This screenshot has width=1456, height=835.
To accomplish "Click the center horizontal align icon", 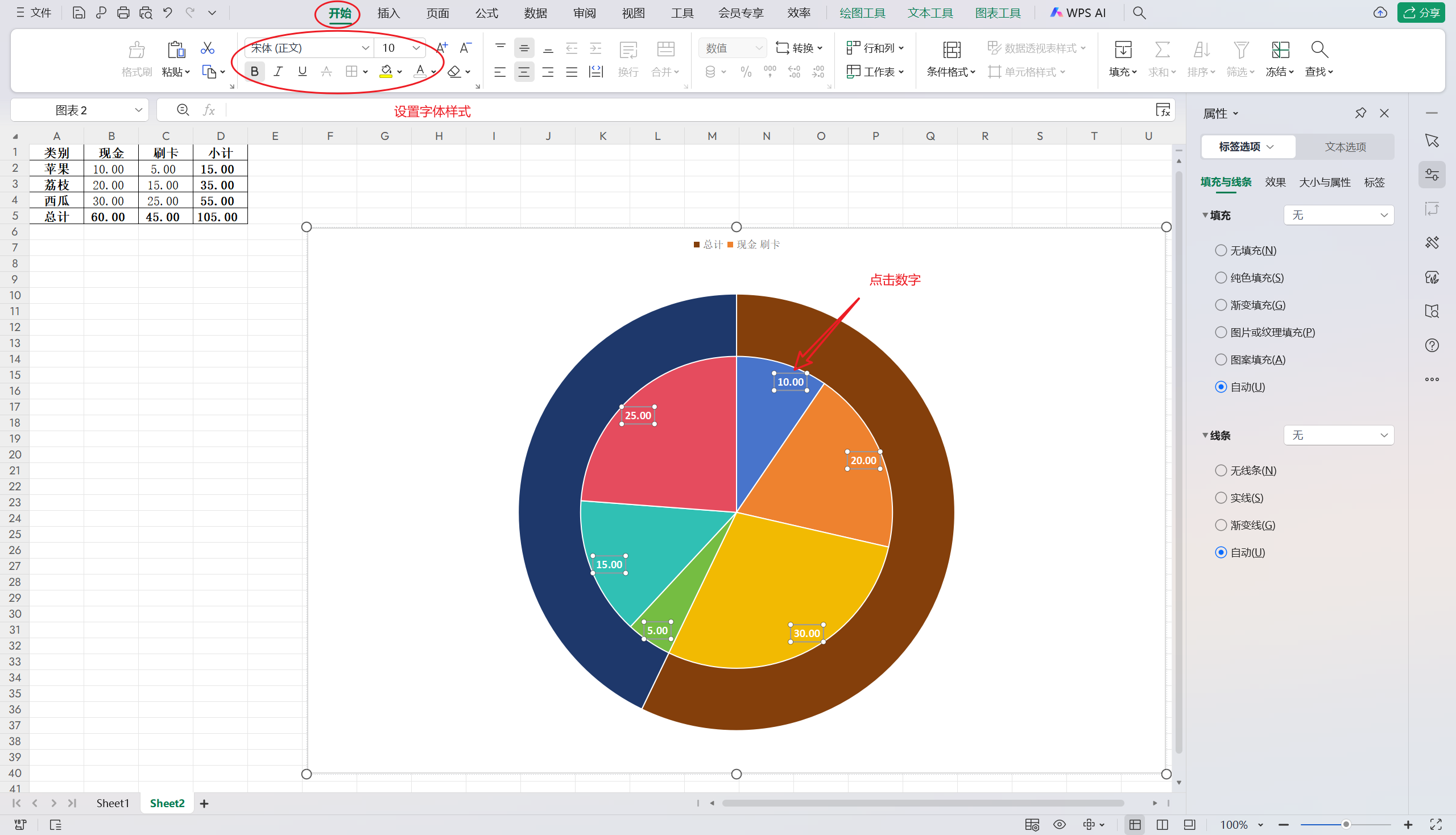I will coord(524,72).
